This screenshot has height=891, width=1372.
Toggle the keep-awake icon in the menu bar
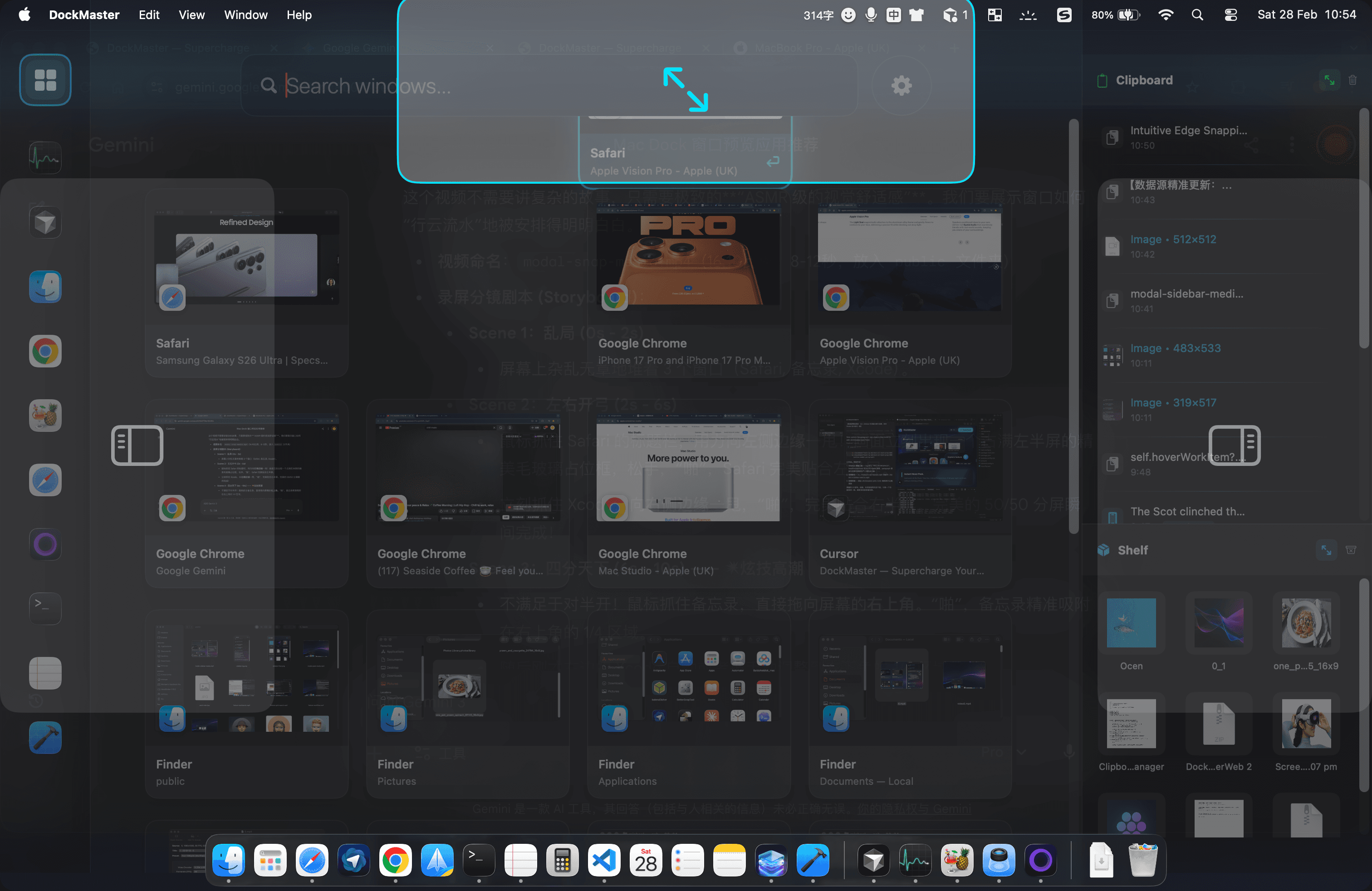tap(1029, 15)
